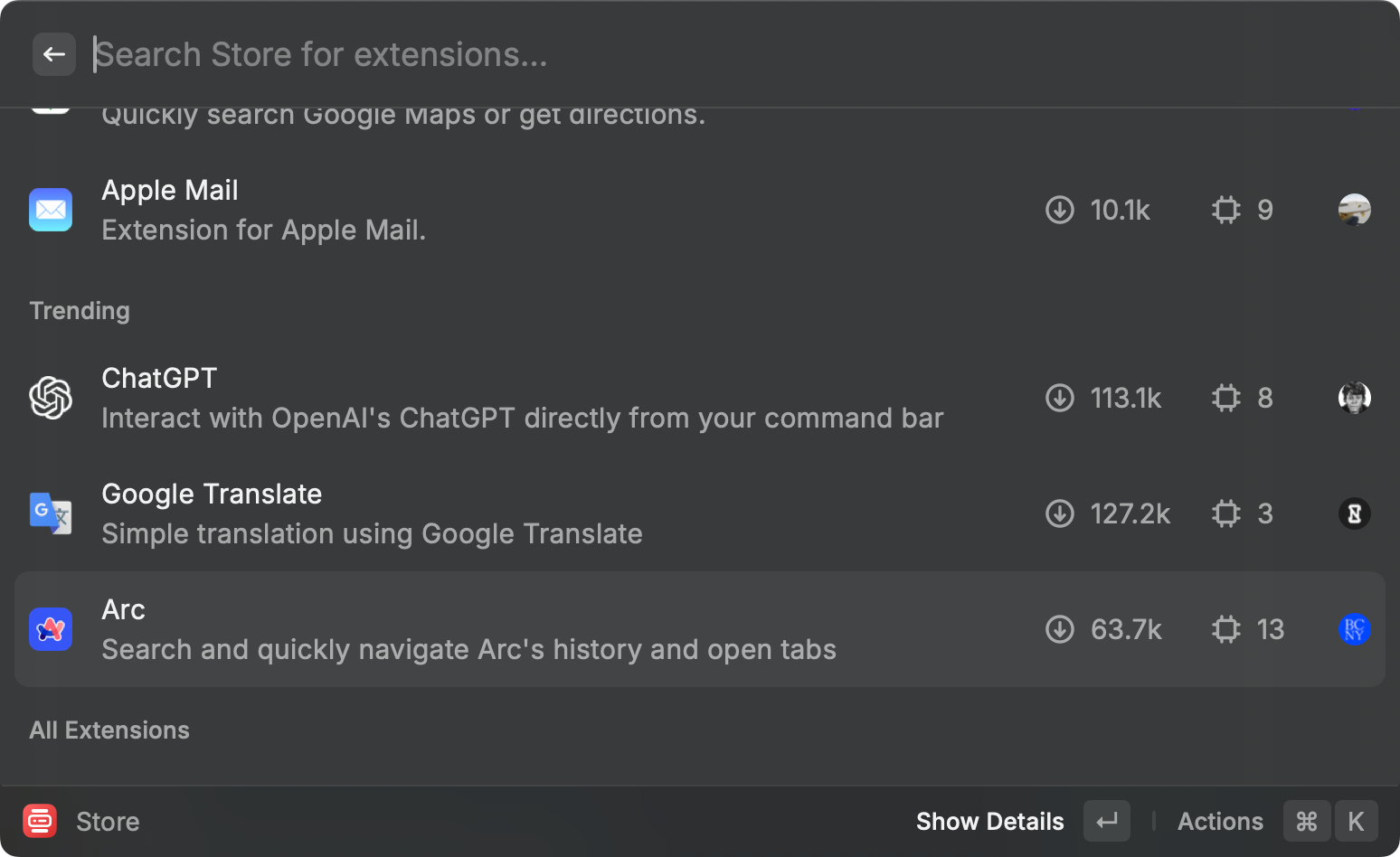Open the Apple Mail app icon
This screenshot has height=857, width=1400.
[51, 210]
